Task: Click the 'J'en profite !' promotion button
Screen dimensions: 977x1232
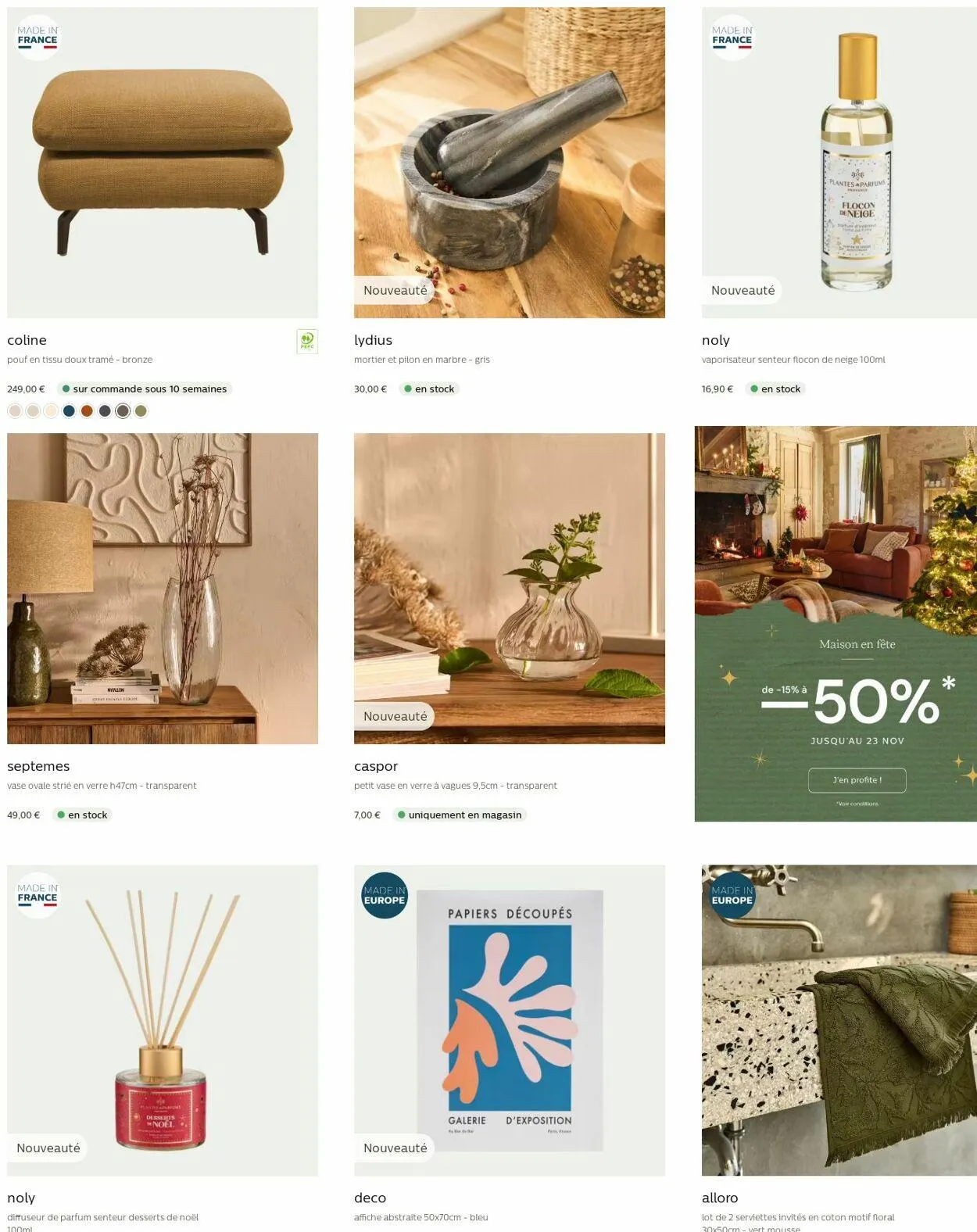Action: tap(857, 780)
